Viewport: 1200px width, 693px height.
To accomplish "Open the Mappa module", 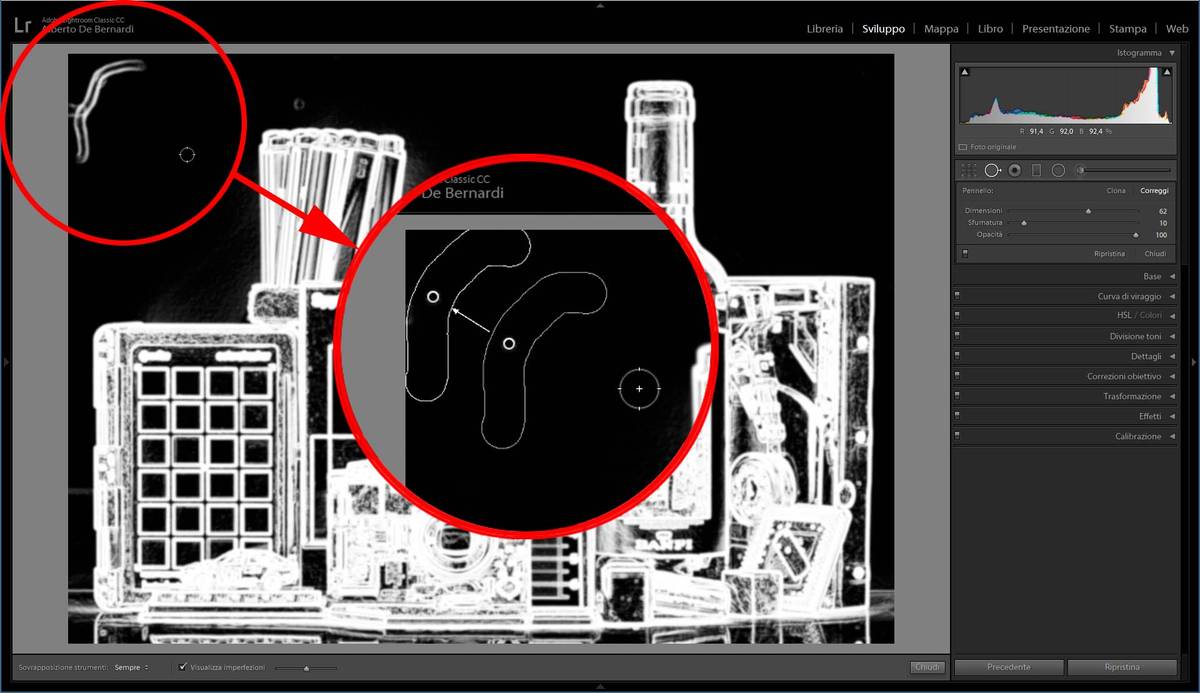I will [941, 29].
